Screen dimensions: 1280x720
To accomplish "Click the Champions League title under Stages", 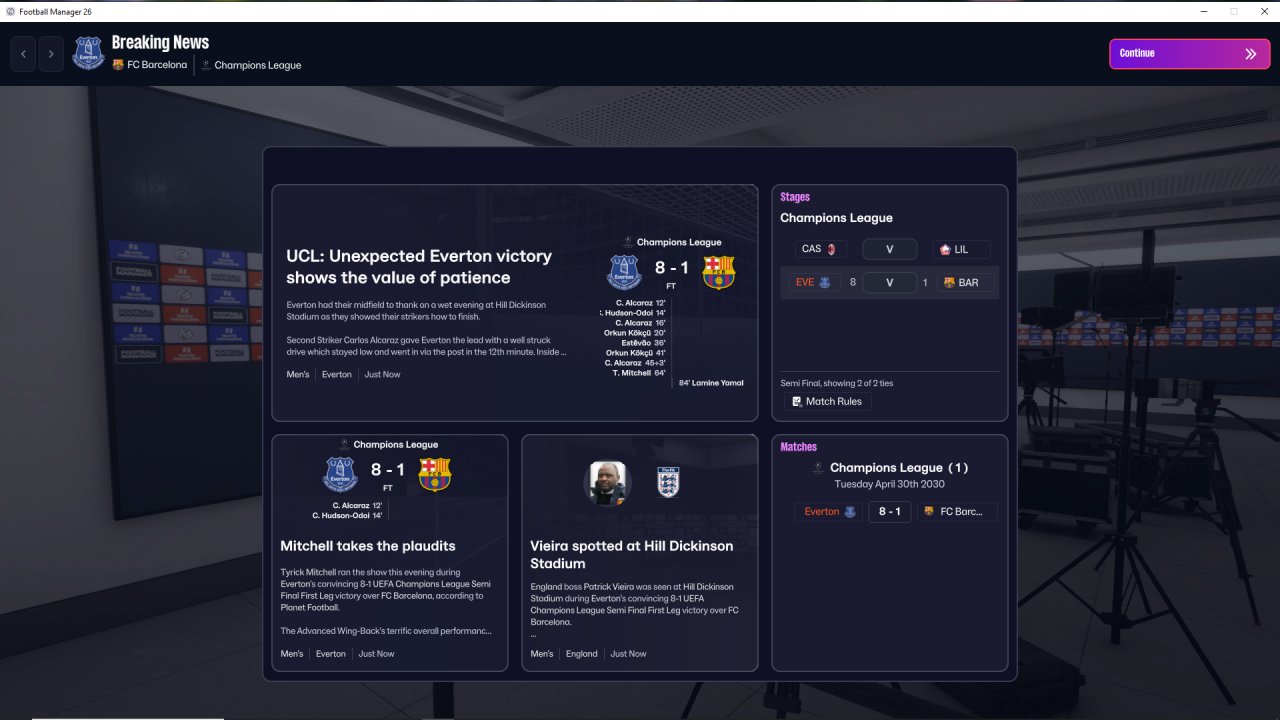I will (x=836, y=218).
